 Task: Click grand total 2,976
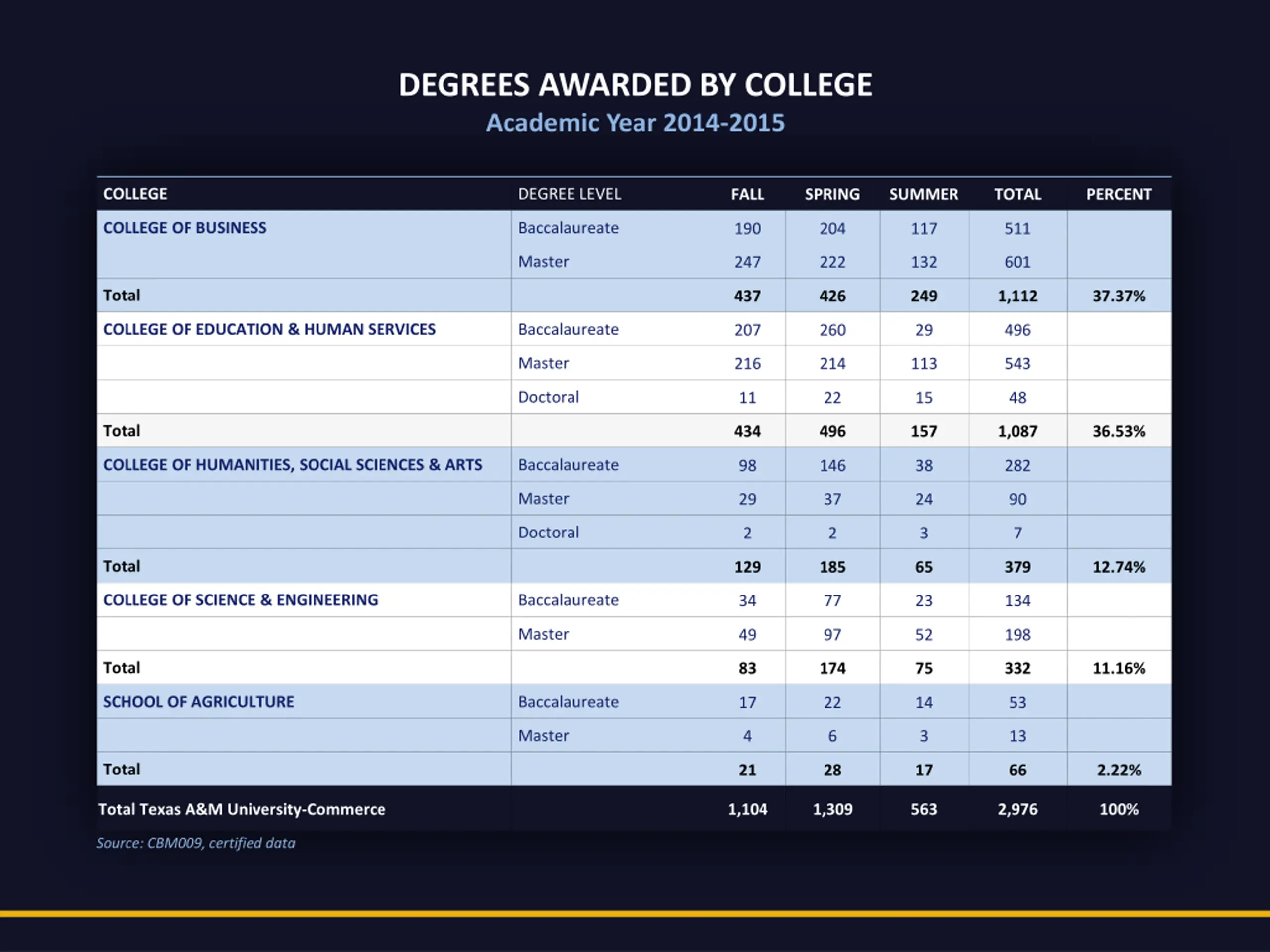1017,809
